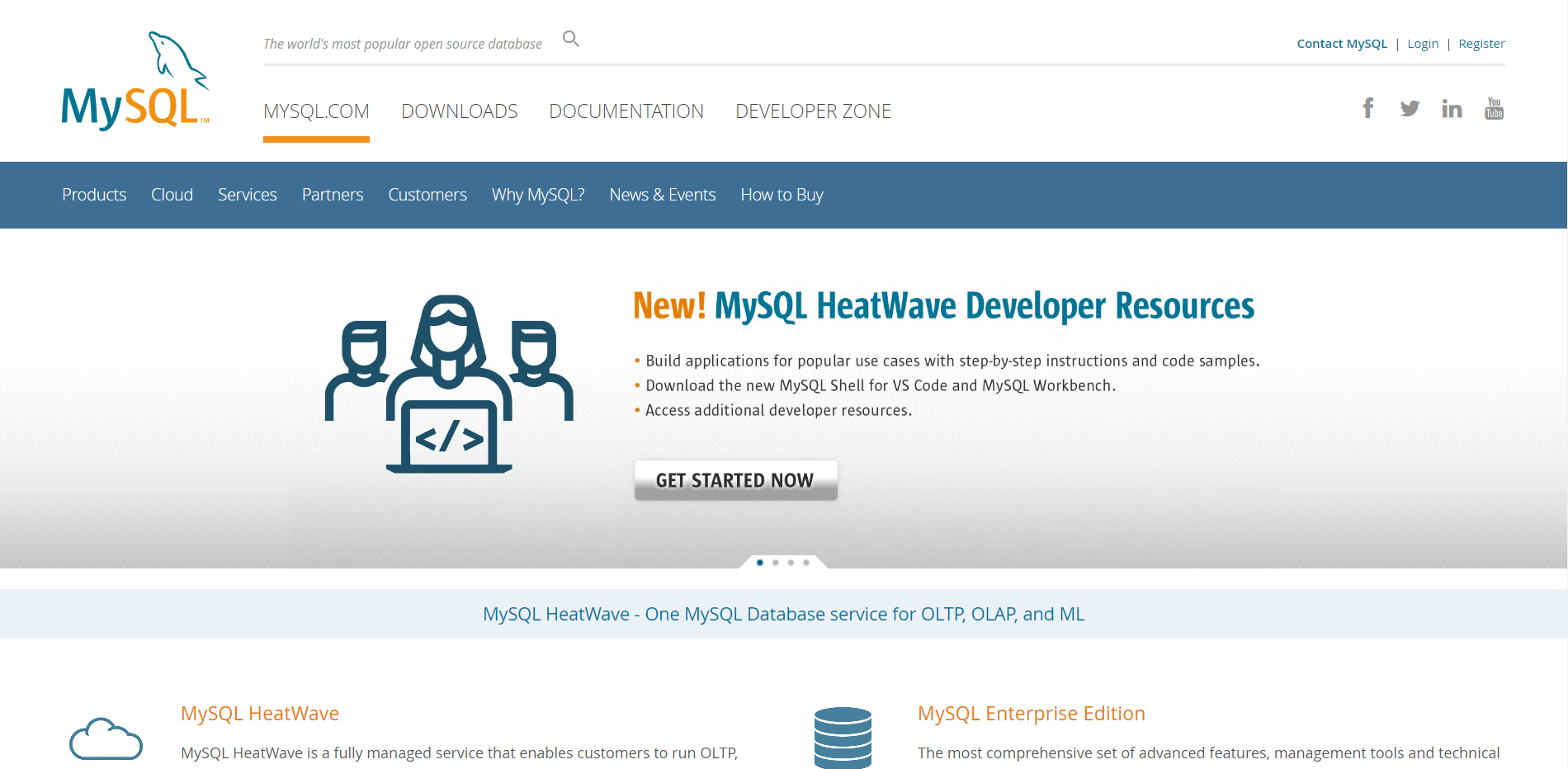This screenshot has height=769, width=1568.
Task: Click the database stack icon beside Enterprise Edition
Action: tap(843, 737)
